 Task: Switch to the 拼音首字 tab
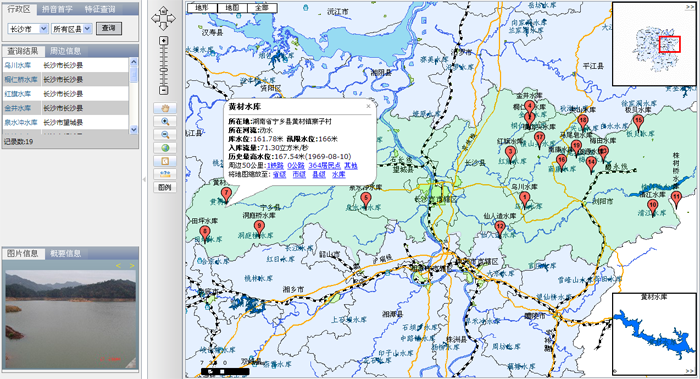57,9
